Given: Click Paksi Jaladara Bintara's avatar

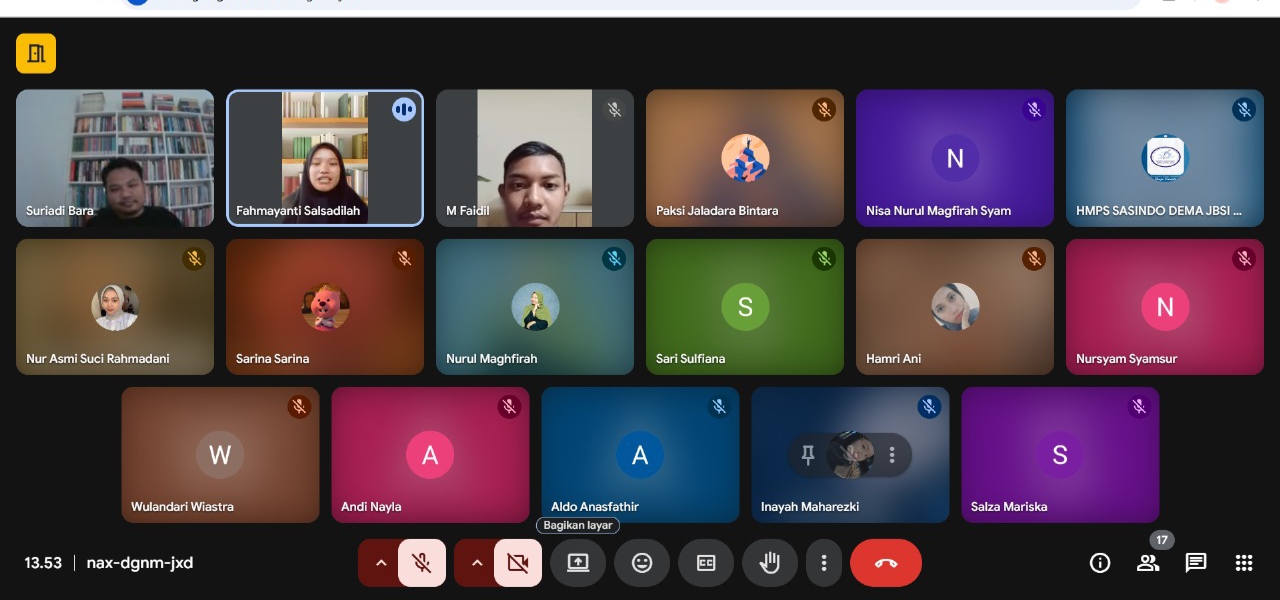Looking at the screenshot, I should click(745, 158).
